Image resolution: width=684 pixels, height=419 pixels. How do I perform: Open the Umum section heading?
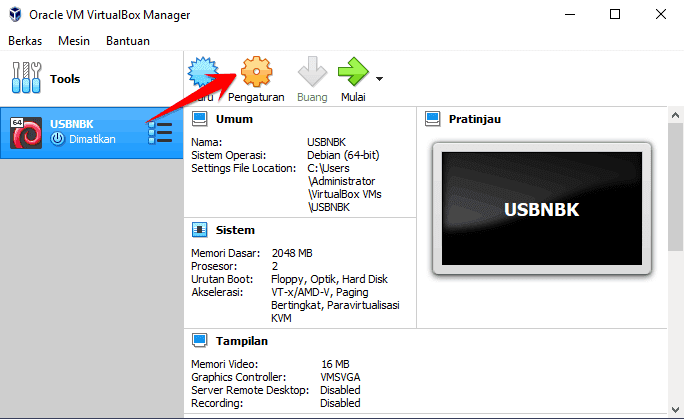coord(234,119)
